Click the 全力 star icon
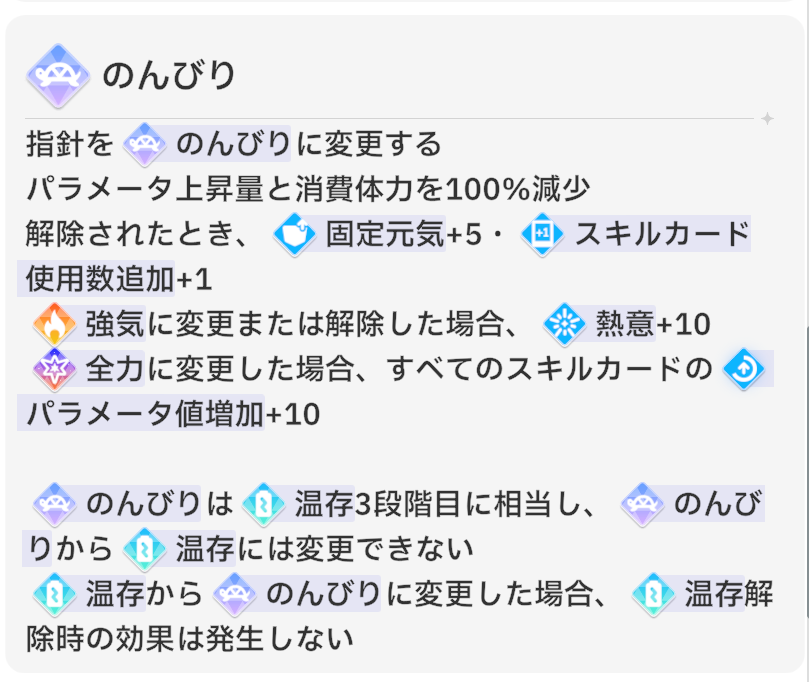This screenshot has width=809, height=682. point(54,369)
